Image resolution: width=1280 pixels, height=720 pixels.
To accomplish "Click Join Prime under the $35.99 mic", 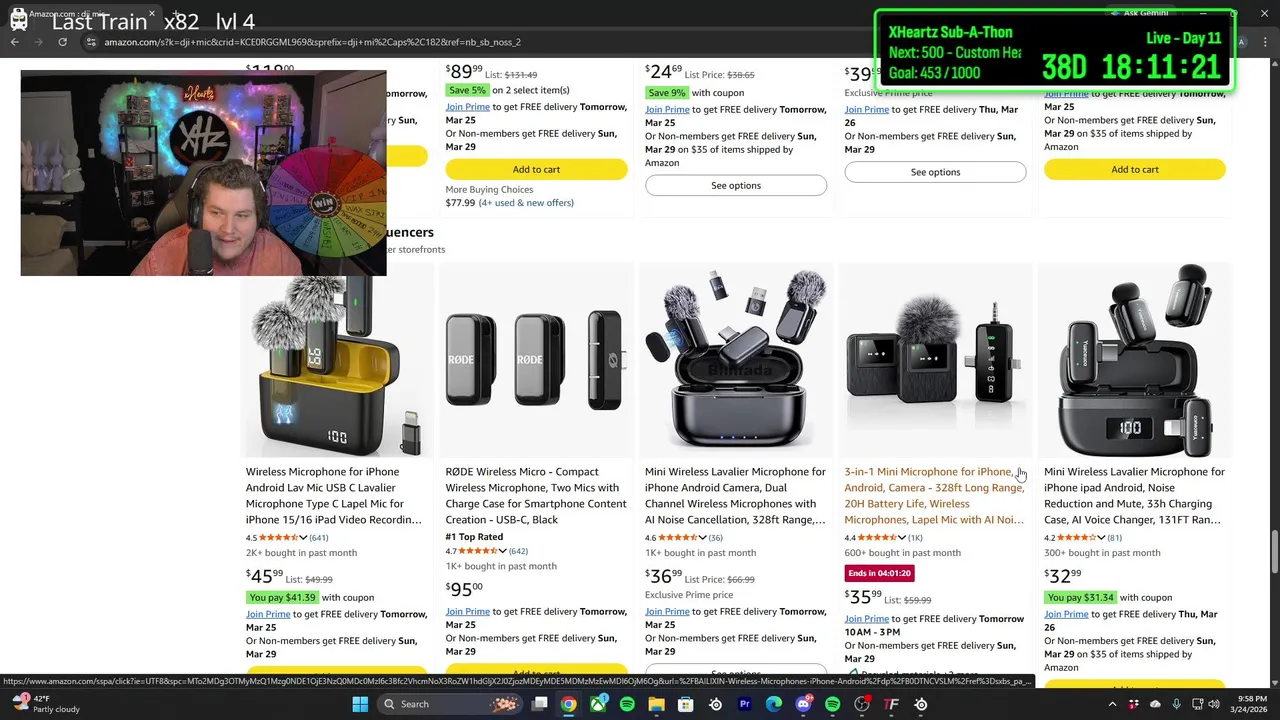I will [867, 619].
